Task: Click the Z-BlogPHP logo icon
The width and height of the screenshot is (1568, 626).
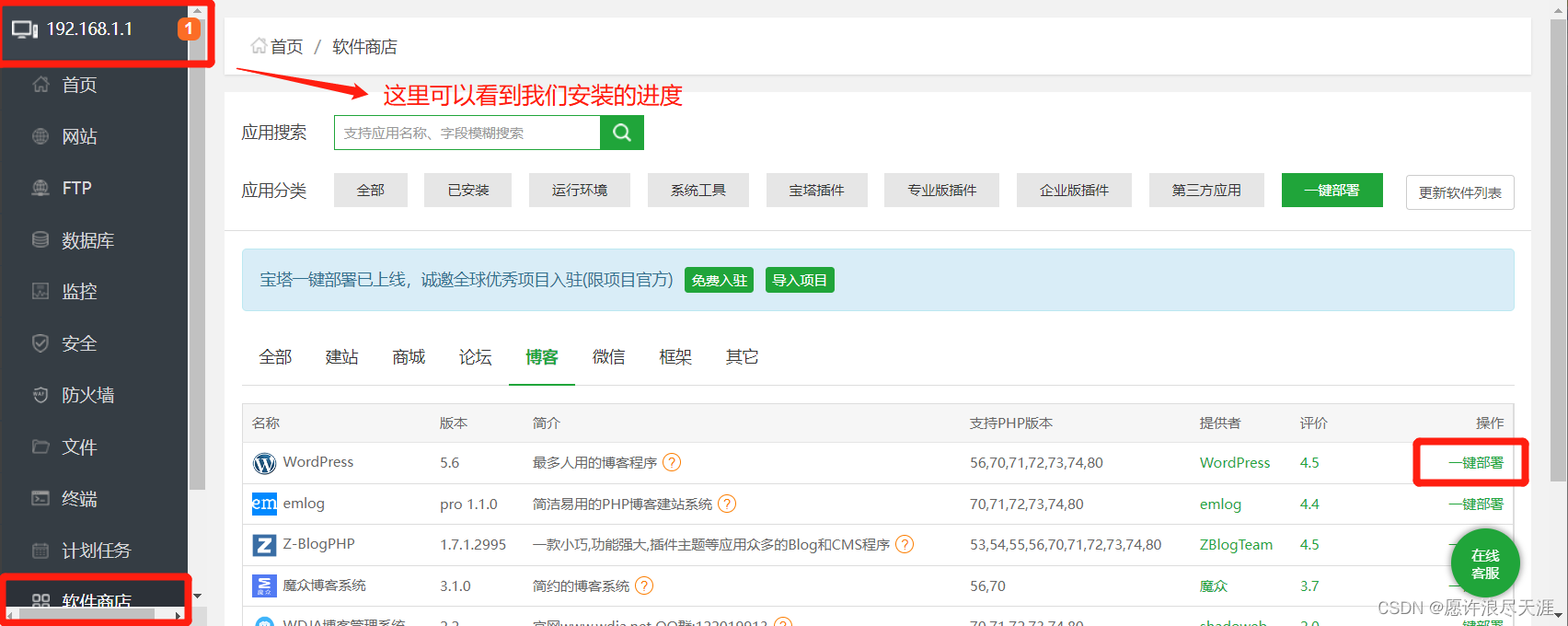Action: pyautogui.click(x=264, y=545)
